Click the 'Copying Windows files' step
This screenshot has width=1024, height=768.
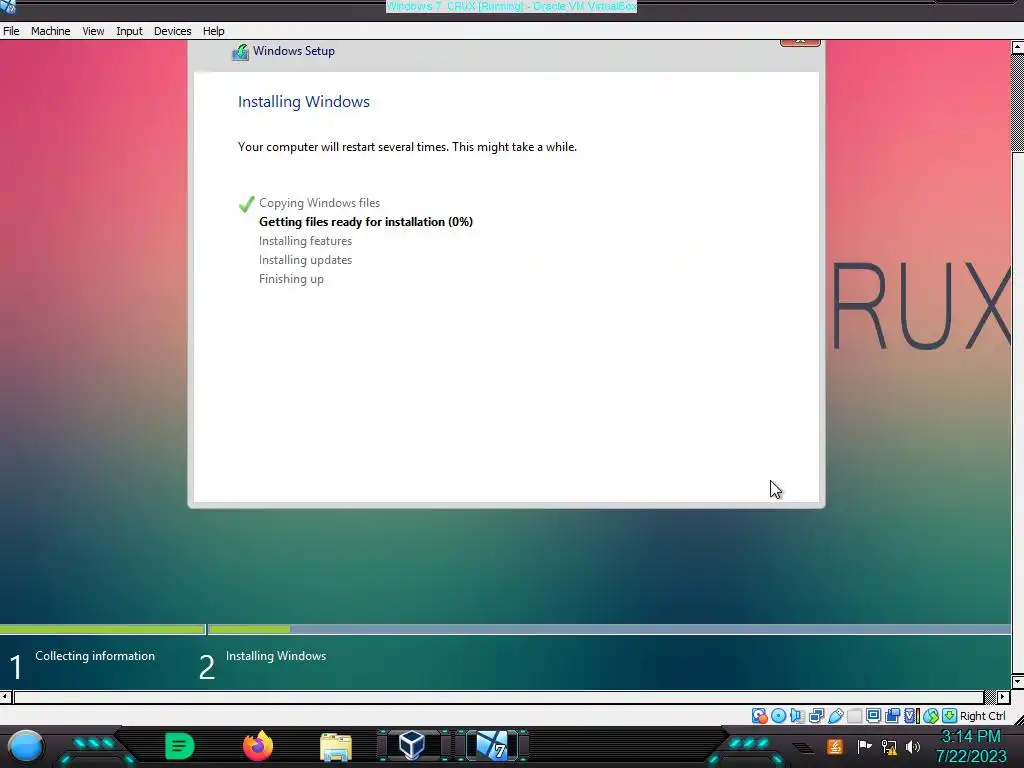(319, 203)
